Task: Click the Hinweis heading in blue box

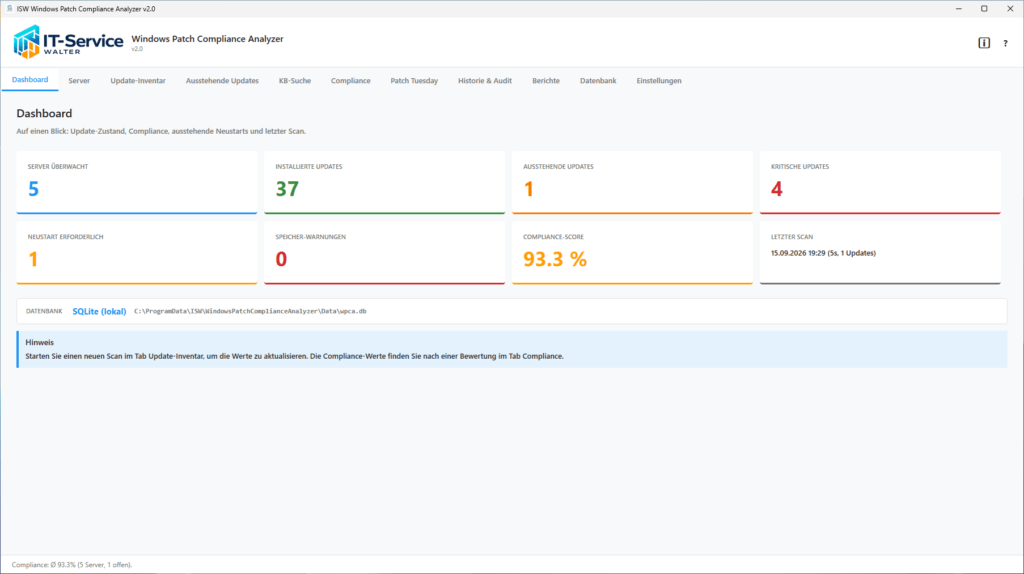Action: (x=40, y=342)
